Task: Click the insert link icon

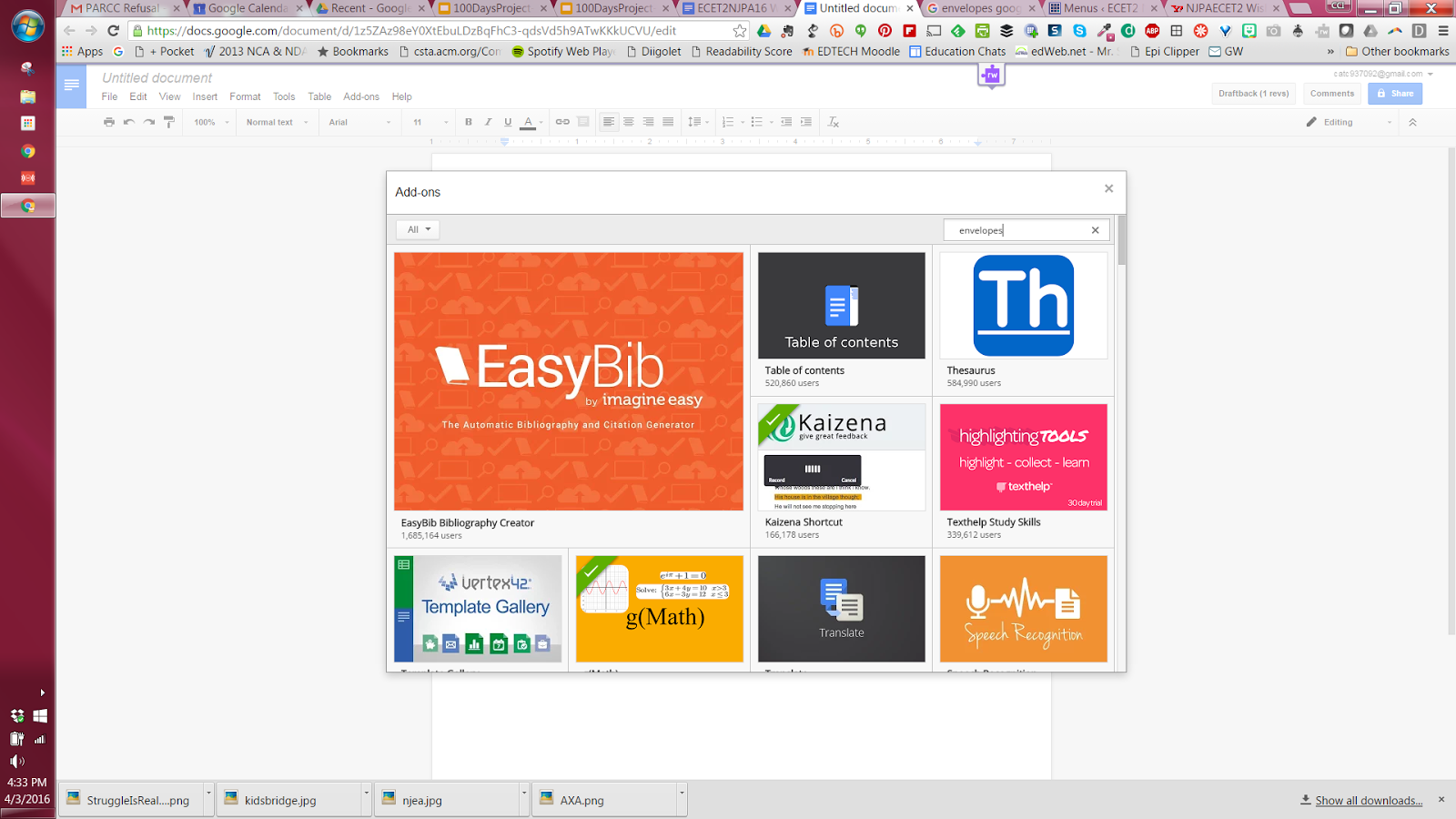Action: pyautogui.click(x=562, y=122)
